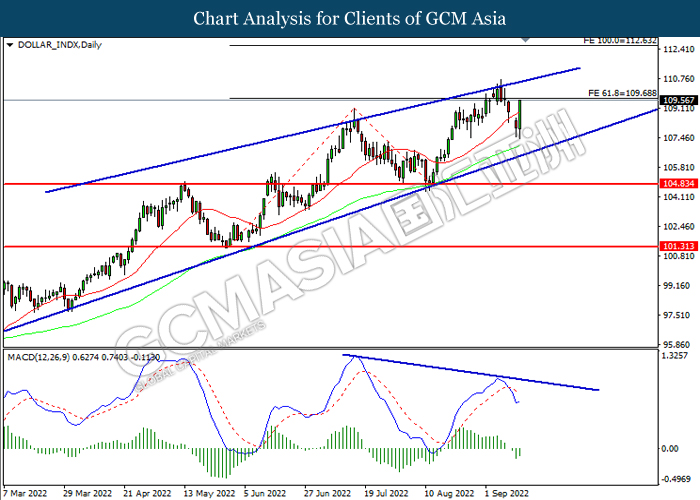Viewport: 700px width, 500px height.
Task: Select the FE 61.8=109.688 Fibonacci label
Action: click(622, 93)
